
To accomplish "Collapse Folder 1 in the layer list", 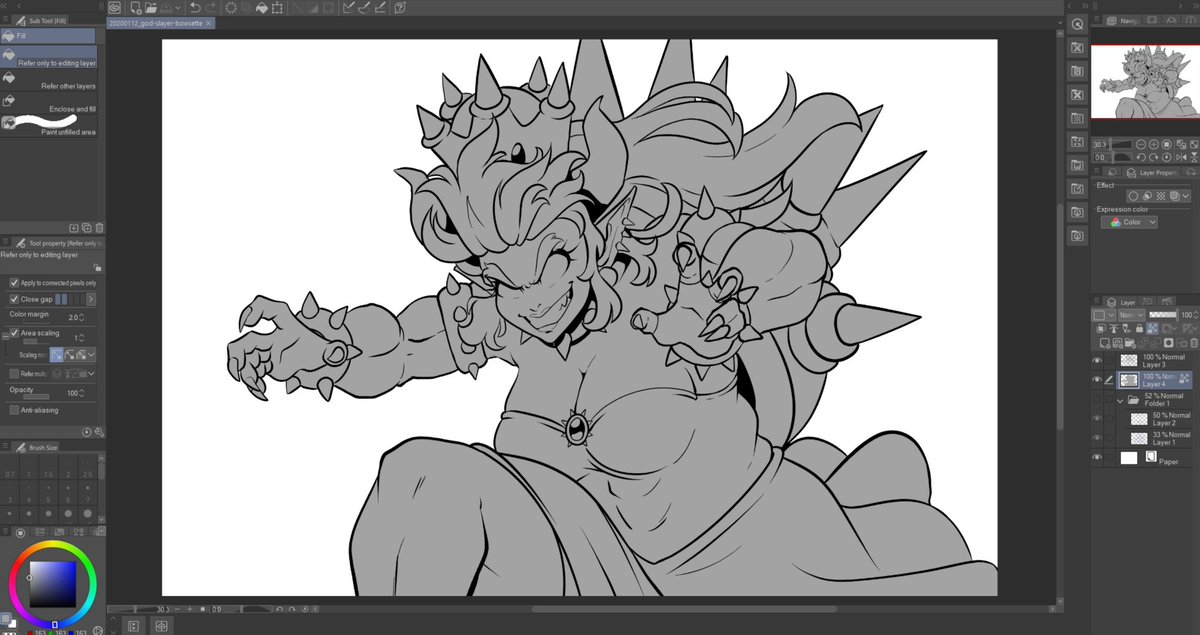I will [x=1121, y=399].
